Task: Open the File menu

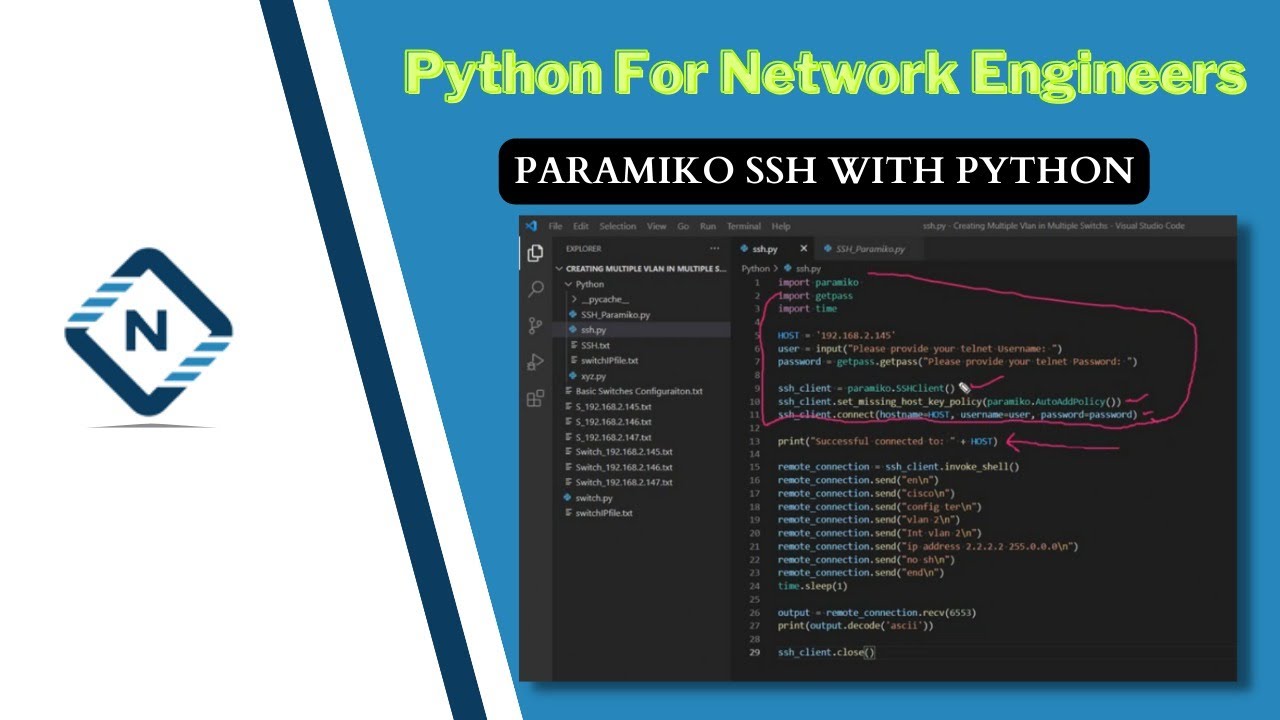Action: pos(555,226)
